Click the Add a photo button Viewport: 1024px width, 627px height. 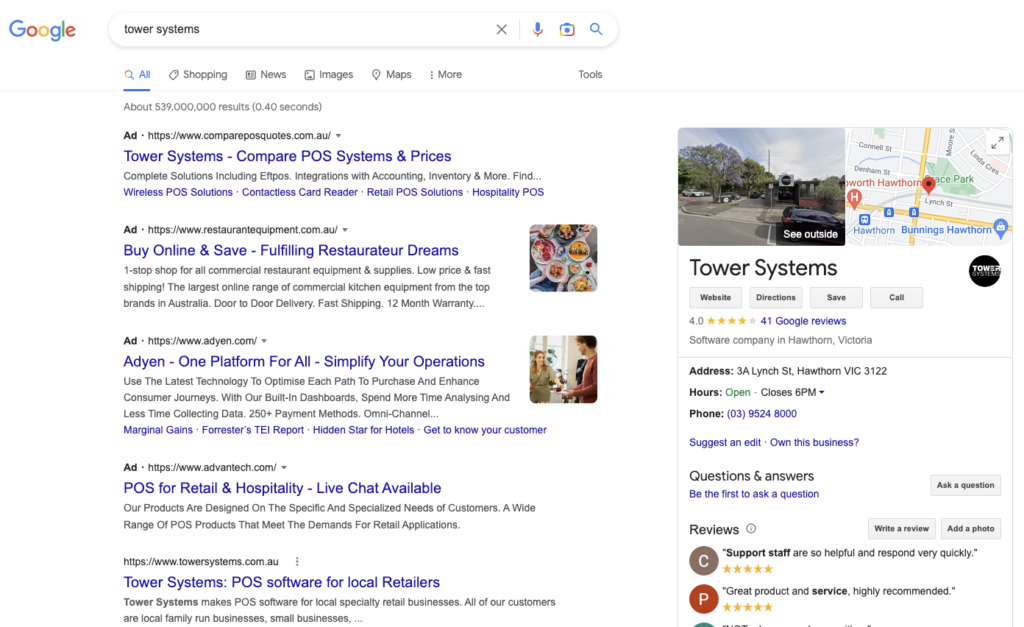(x=970, y=528)
